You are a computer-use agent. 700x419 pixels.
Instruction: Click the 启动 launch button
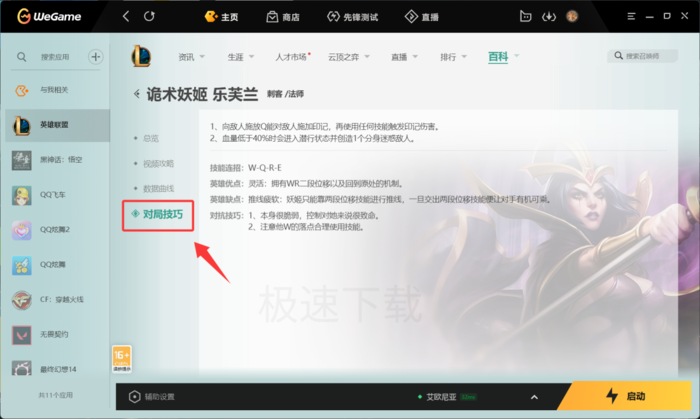626,396
